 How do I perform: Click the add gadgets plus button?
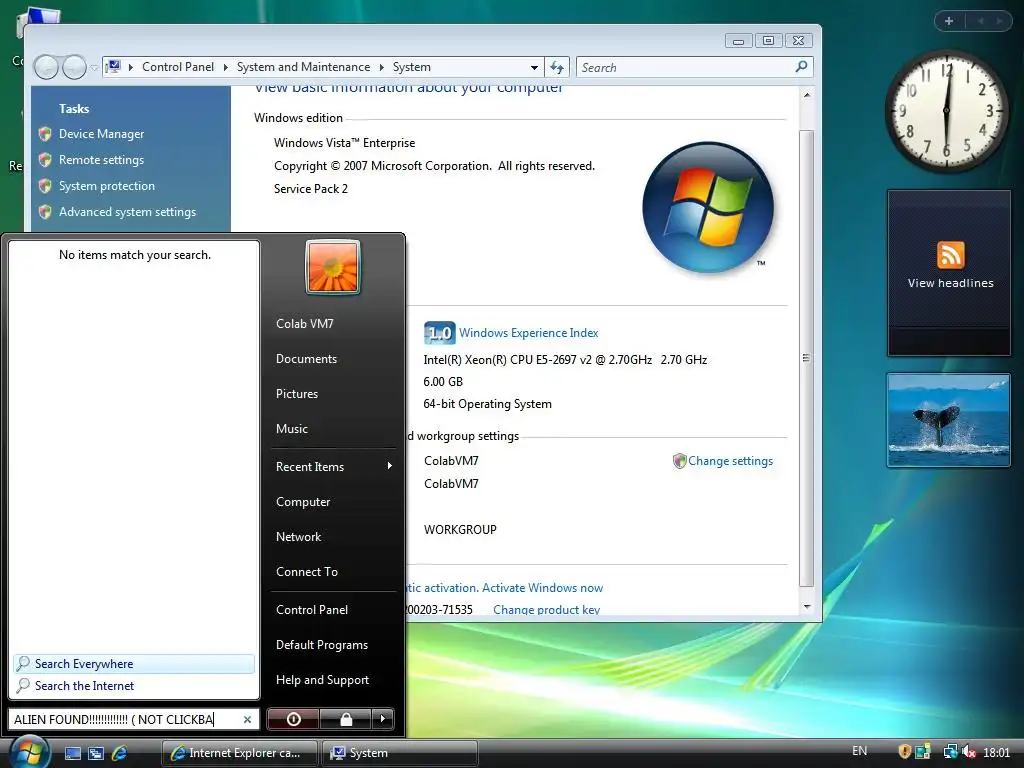[x=949, y=21]
